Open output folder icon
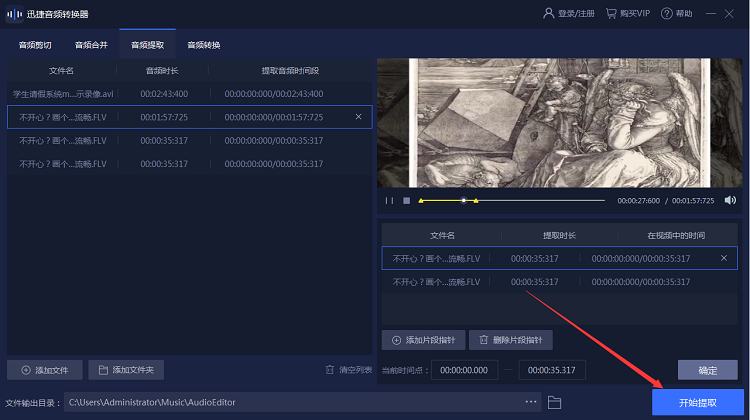The height and width of the screenshot is (420, 750). coord(554,402)
